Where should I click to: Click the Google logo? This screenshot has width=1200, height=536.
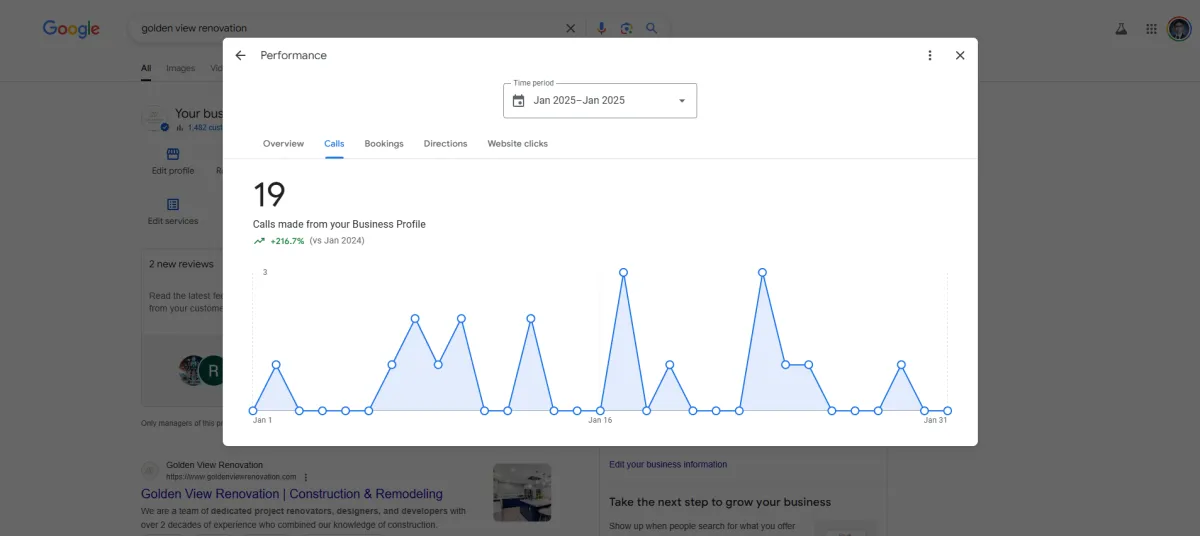pyautogui.click(x=71, y=29)
